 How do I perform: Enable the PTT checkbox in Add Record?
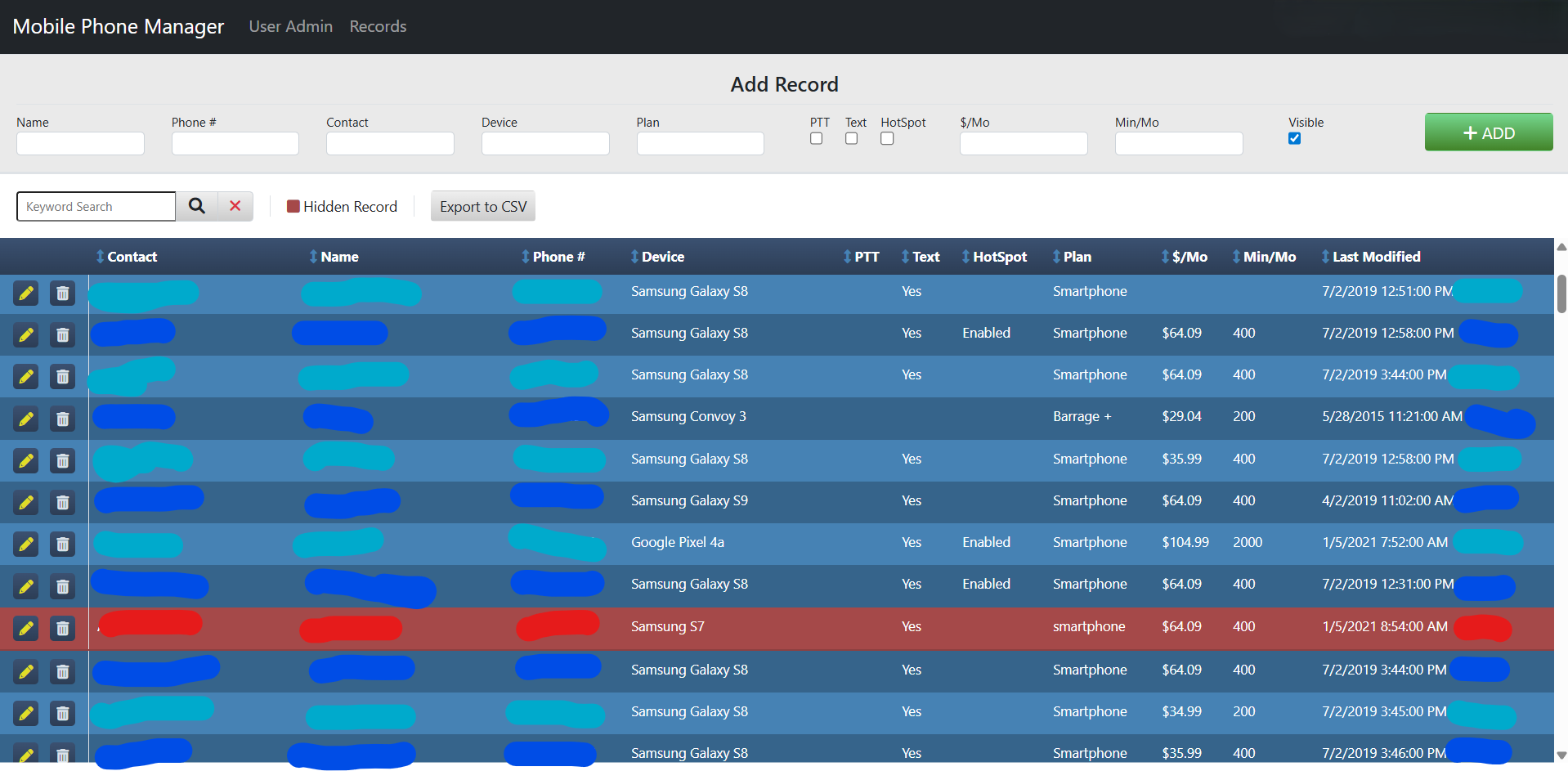point(815,138)
